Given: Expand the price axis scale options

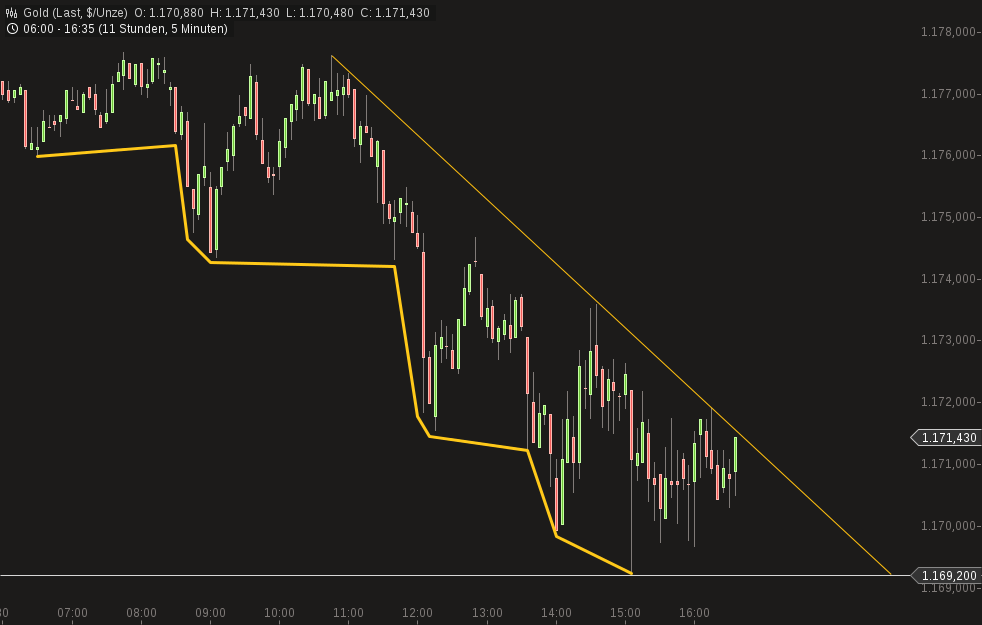Looking at the screenshot, I should pos(944,300).
